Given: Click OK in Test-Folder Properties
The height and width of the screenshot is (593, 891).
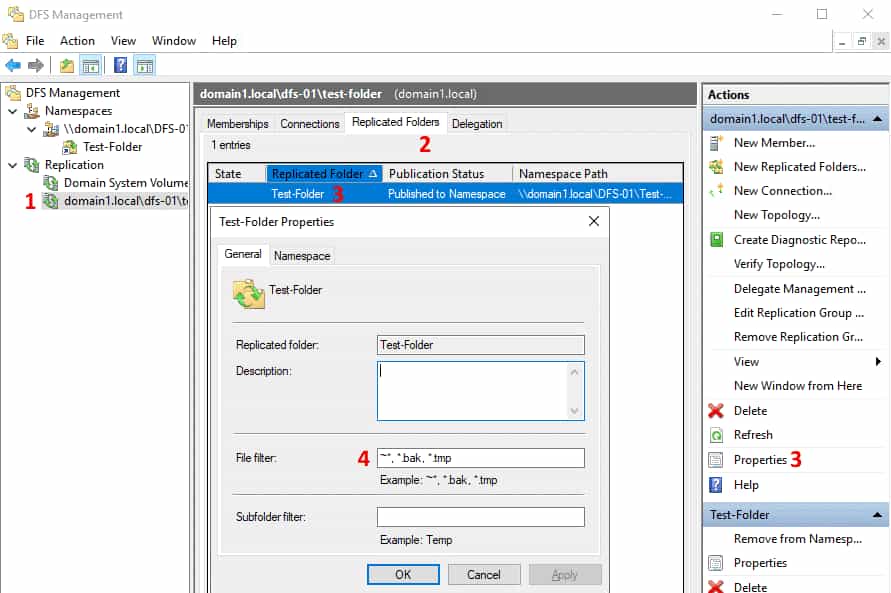Looking at the screenshot, I should click(403, 574).
